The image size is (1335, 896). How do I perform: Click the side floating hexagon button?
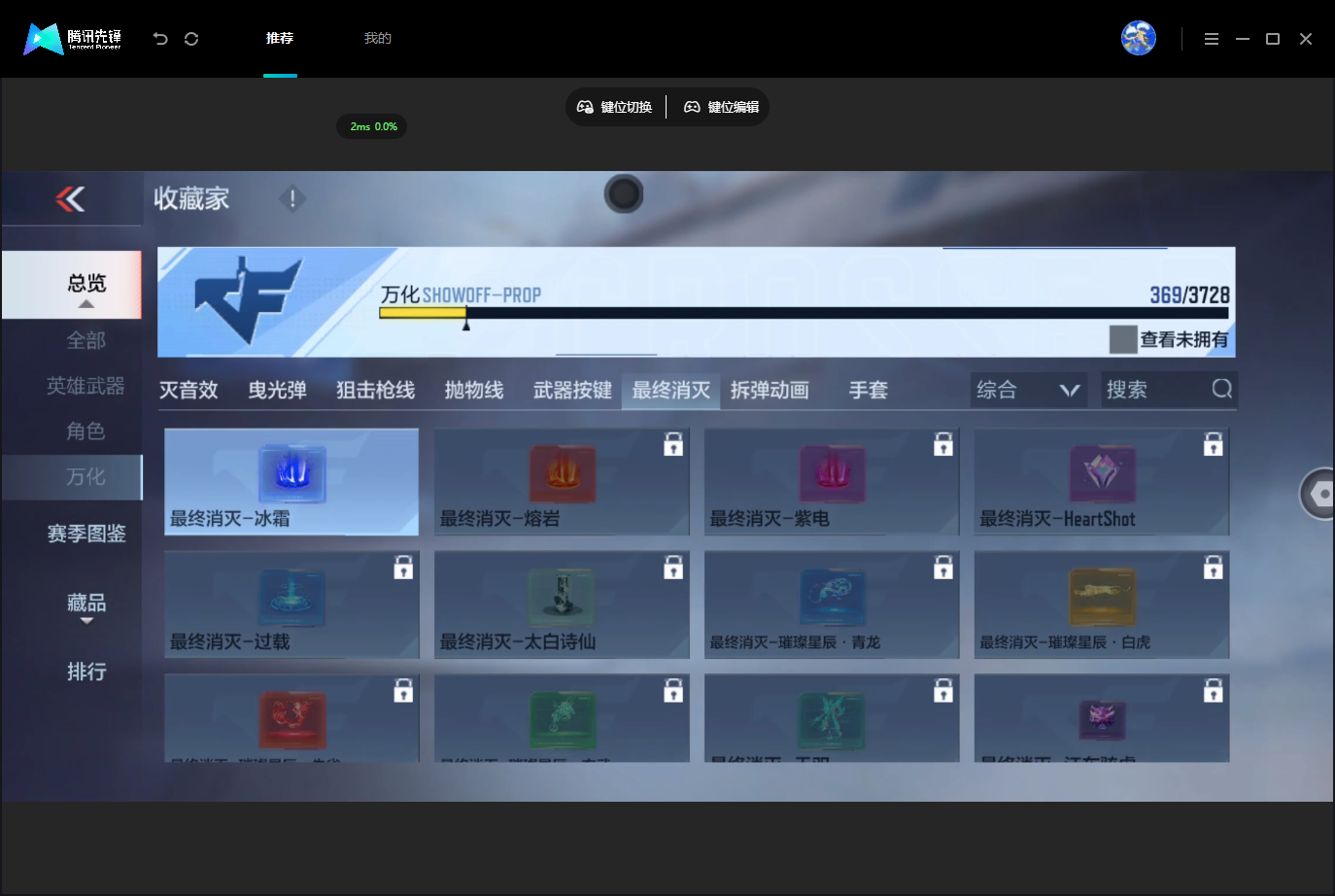click(x=1318, y=494)
